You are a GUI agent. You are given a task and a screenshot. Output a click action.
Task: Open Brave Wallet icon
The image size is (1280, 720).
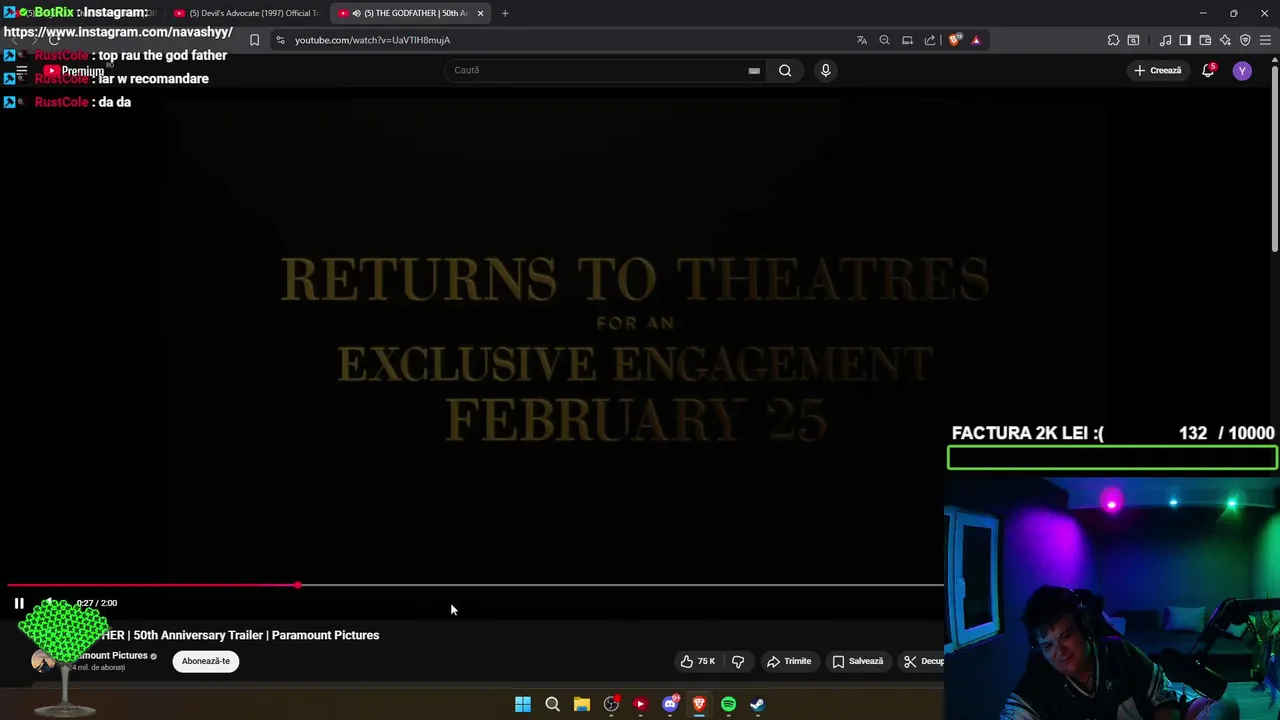pos(1205,40)
